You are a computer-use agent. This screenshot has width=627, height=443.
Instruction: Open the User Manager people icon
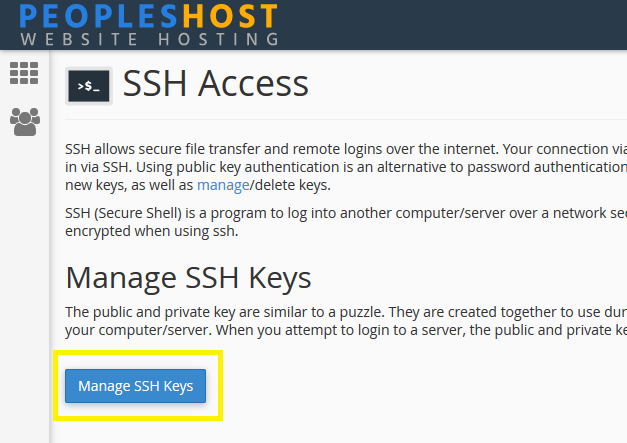(25, 122)
